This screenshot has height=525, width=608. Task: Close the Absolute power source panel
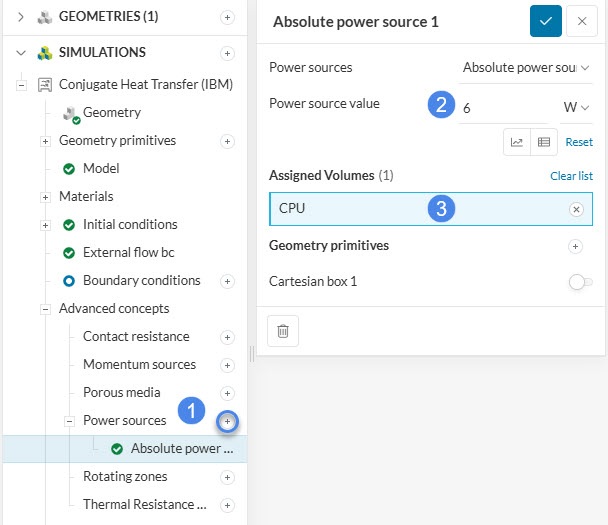582,21
